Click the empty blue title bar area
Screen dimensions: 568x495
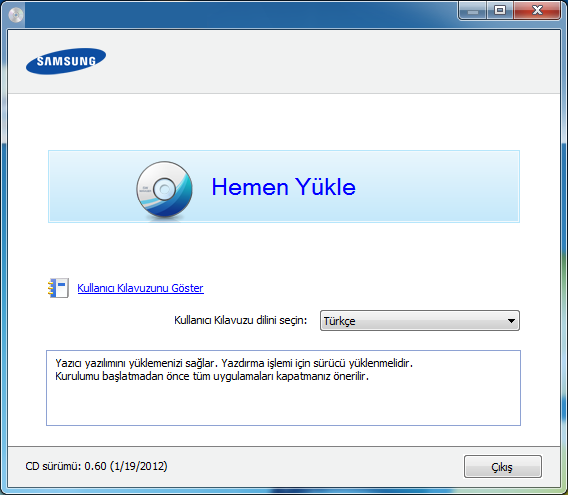click(239, 14)
